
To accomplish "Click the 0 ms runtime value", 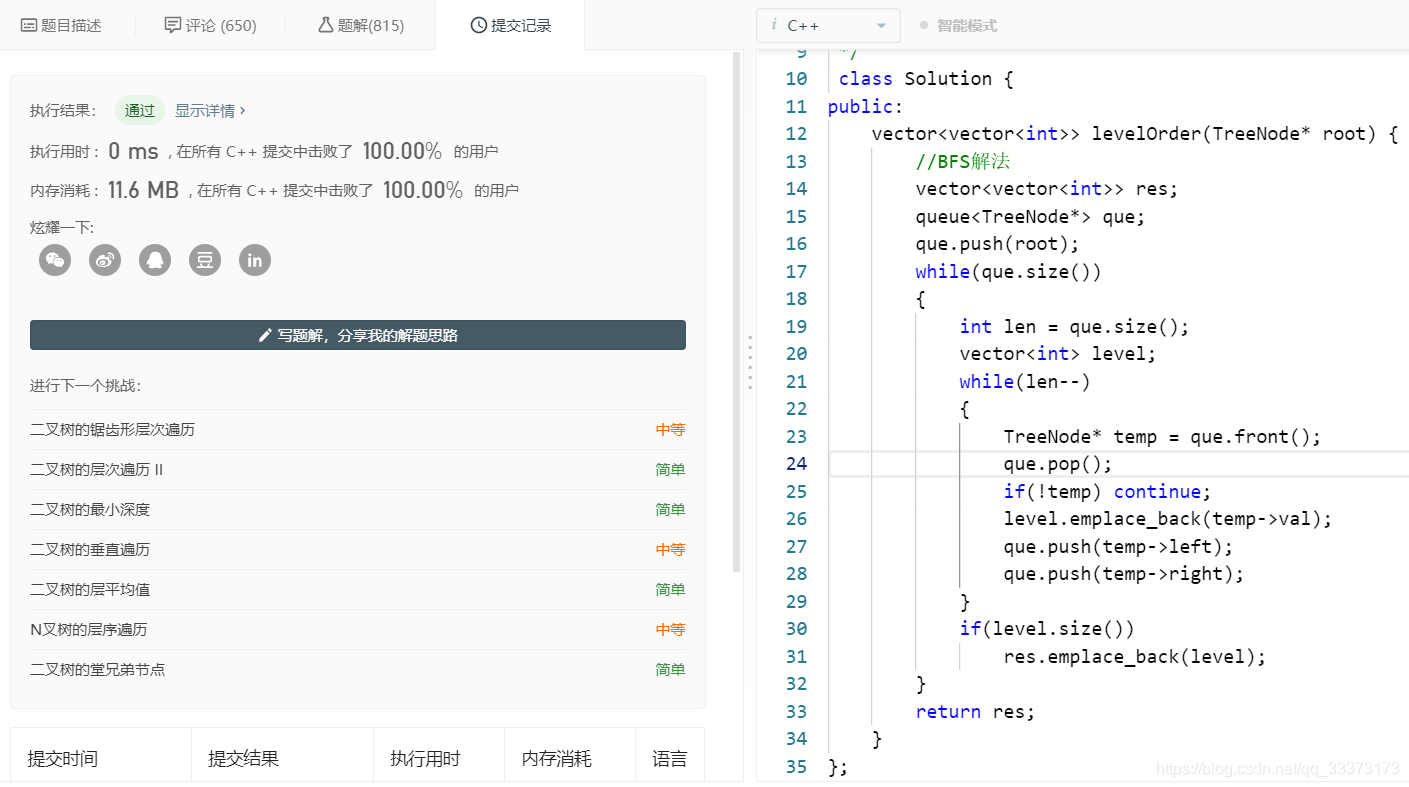I will coord(133,151).
